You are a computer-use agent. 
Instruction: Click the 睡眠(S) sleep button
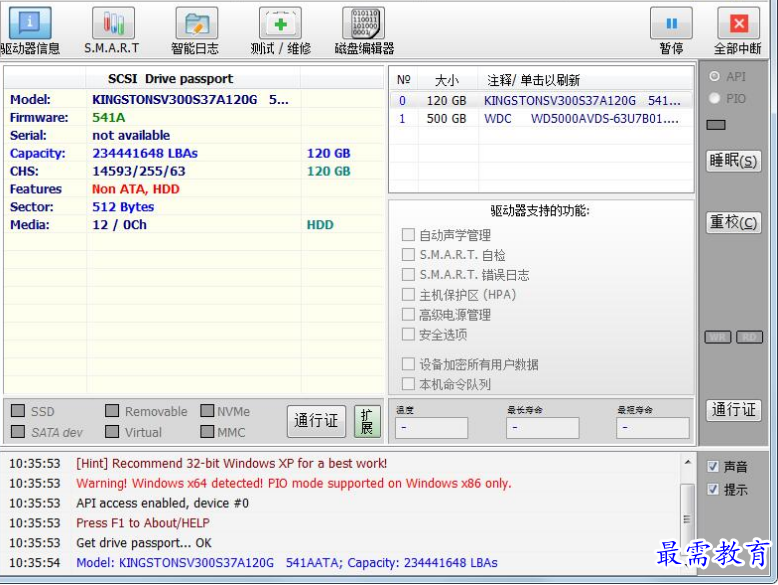(x=733, y=161)
